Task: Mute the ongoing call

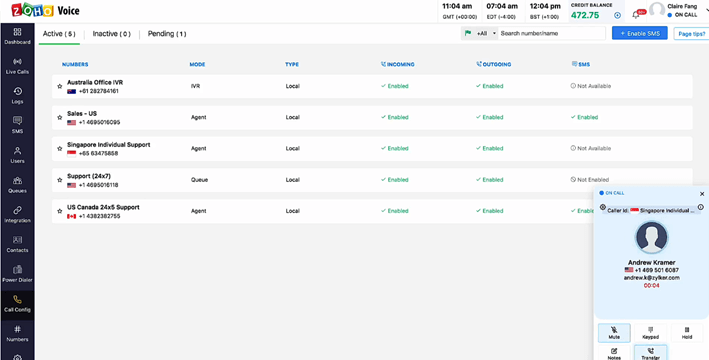Action: click(614, 333)
